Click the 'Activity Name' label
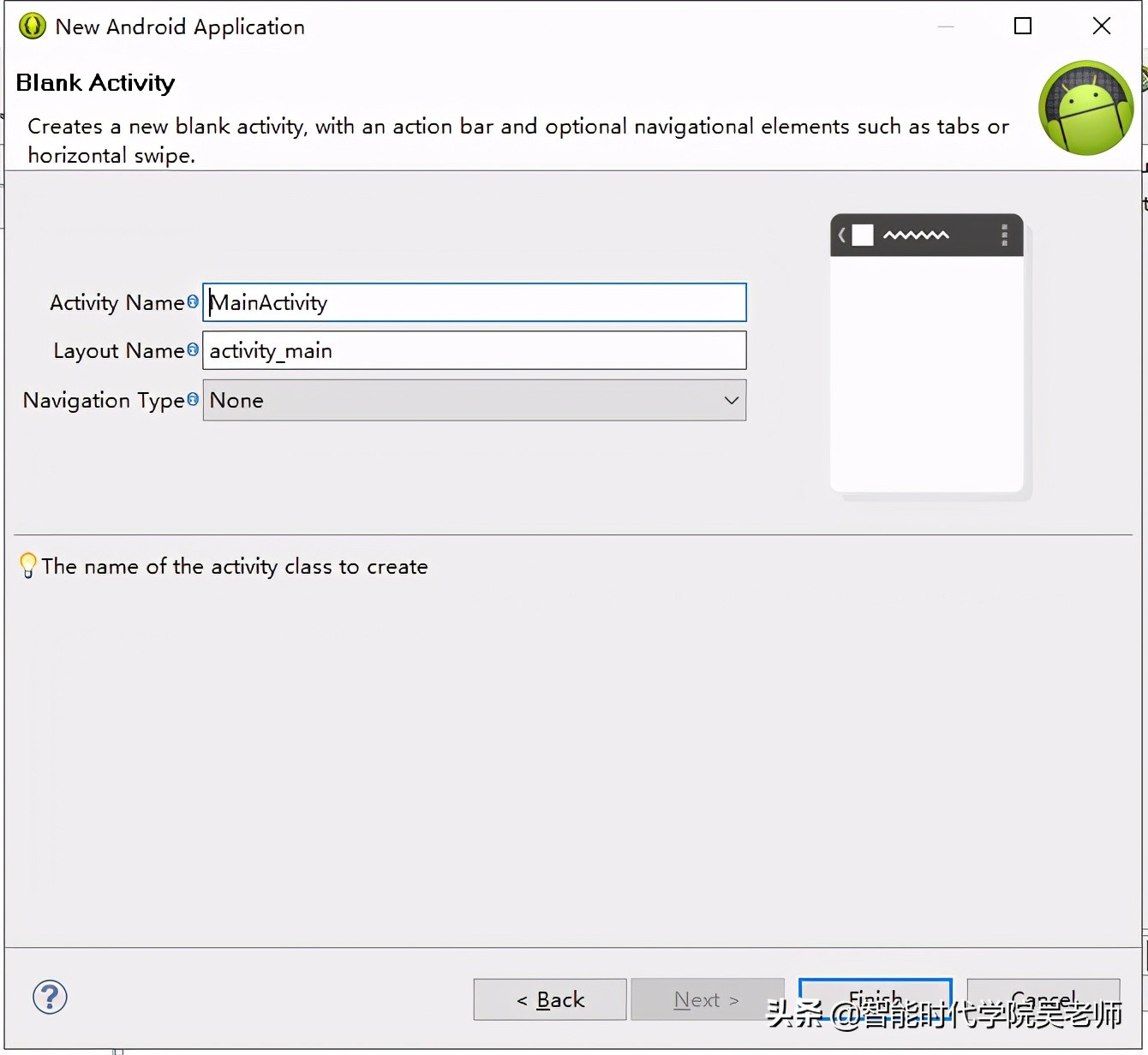Image resolution: width=1148 pixels, height=1055 pixels. (117, 303)
